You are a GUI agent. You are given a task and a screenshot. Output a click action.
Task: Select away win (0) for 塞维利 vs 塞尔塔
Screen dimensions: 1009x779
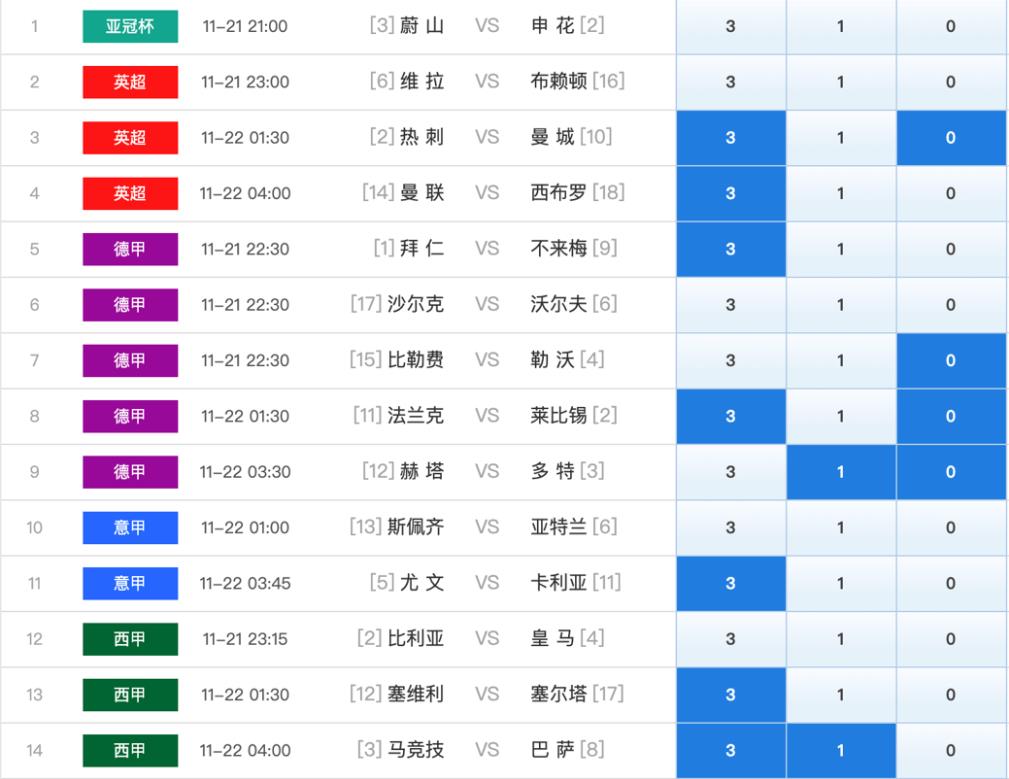[x=951, y=695]
